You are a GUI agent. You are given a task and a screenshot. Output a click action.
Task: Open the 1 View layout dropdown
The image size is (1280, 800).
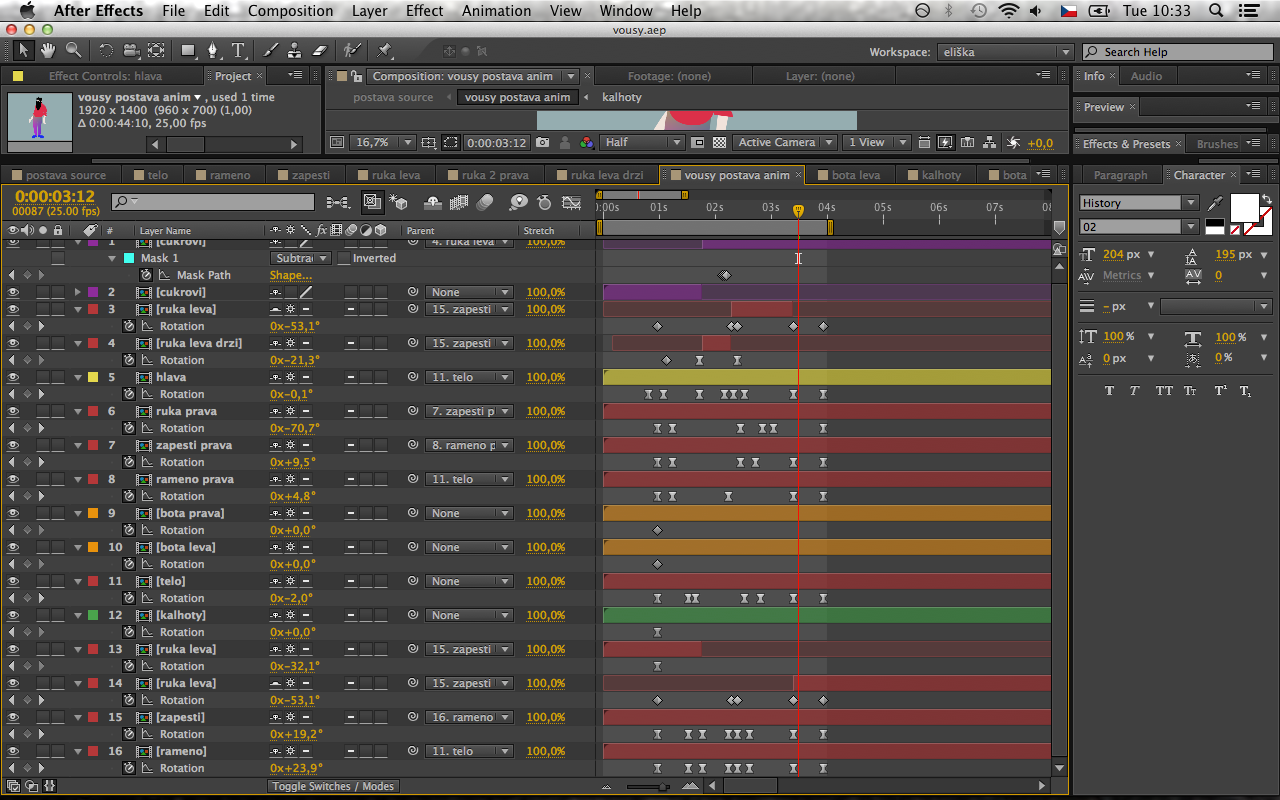[x=877, y=143]
